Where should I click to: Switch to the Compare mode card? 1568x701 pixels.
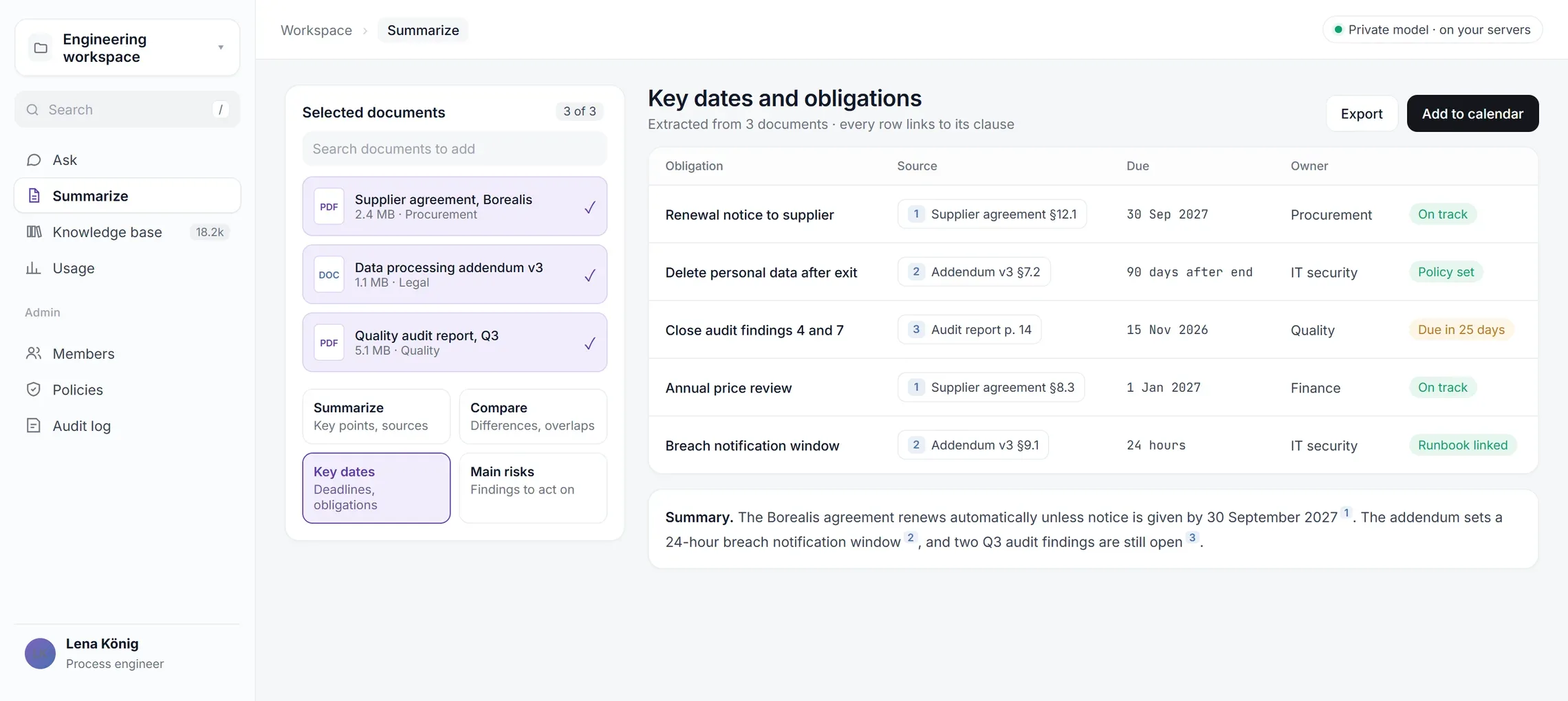(533, 416)
